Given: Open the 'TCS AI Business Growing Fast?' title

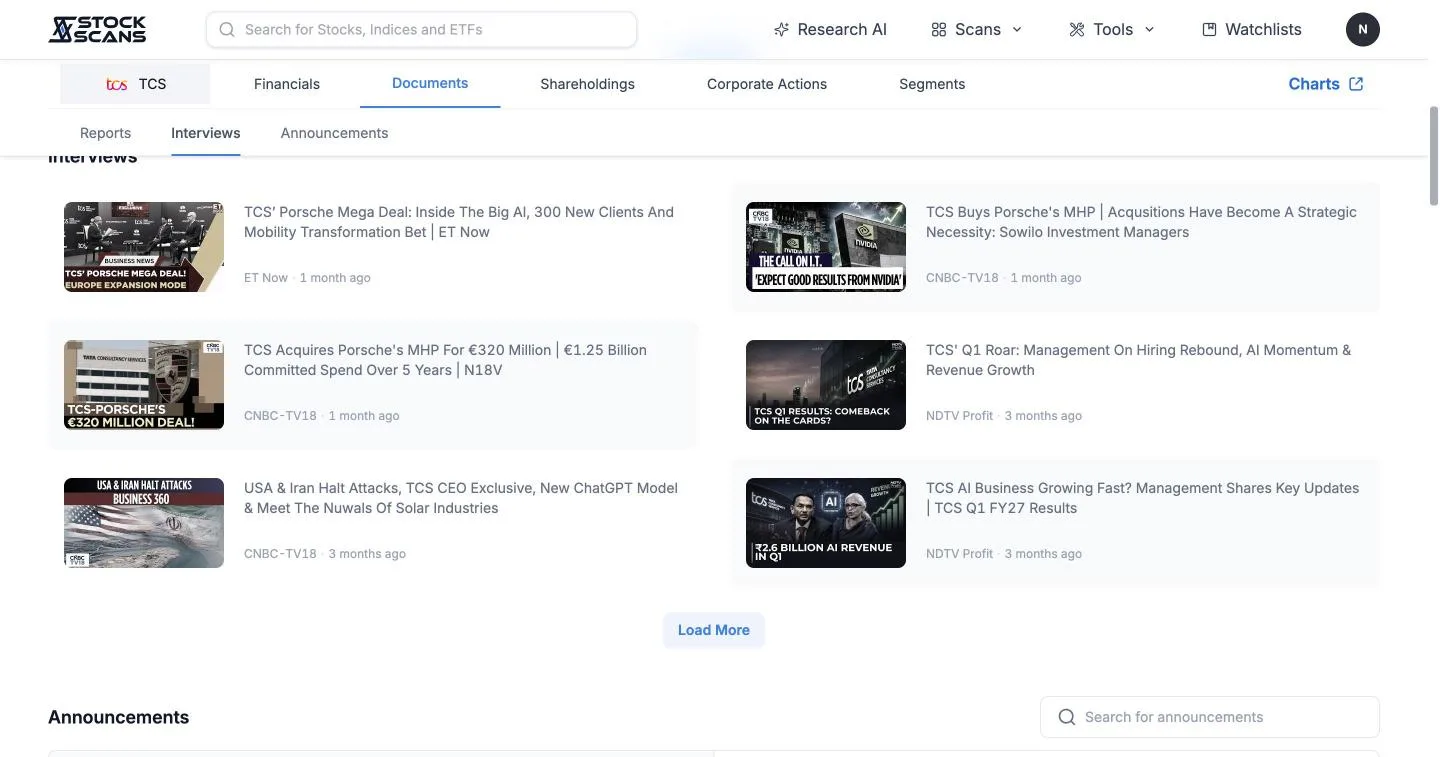Looking at the screenshot, I should (1142, 498).
